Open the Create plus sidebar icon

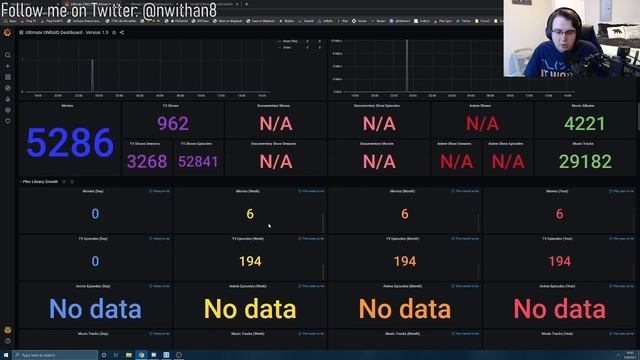tap(7, 66)
